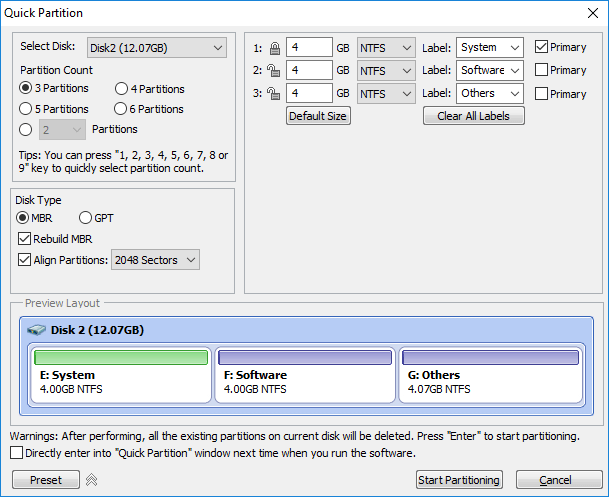
Task: Click the purple bar of F: Software
Action: point(305,358)
